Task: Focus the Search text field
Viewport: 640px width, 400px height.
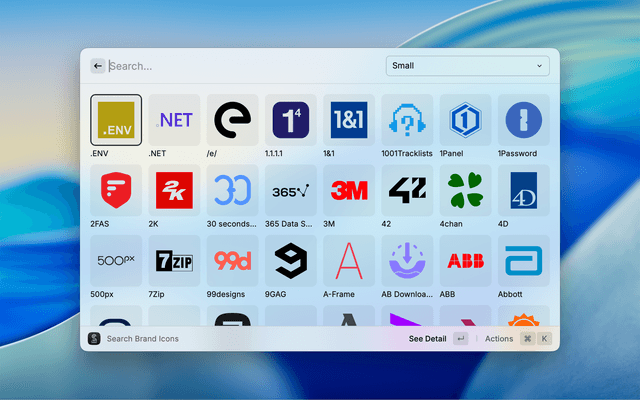Action: (x=240, y=66)
